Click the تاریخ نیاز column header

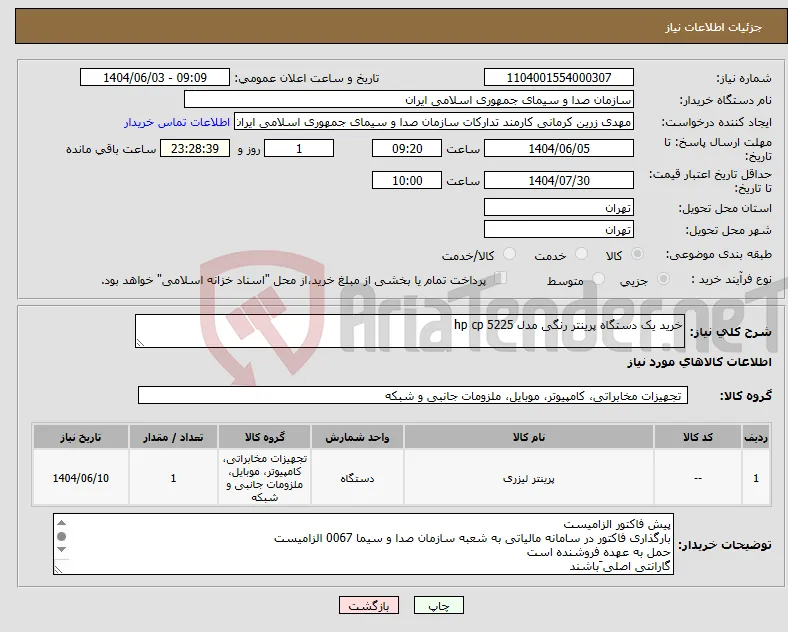click(x=80, y=437)
